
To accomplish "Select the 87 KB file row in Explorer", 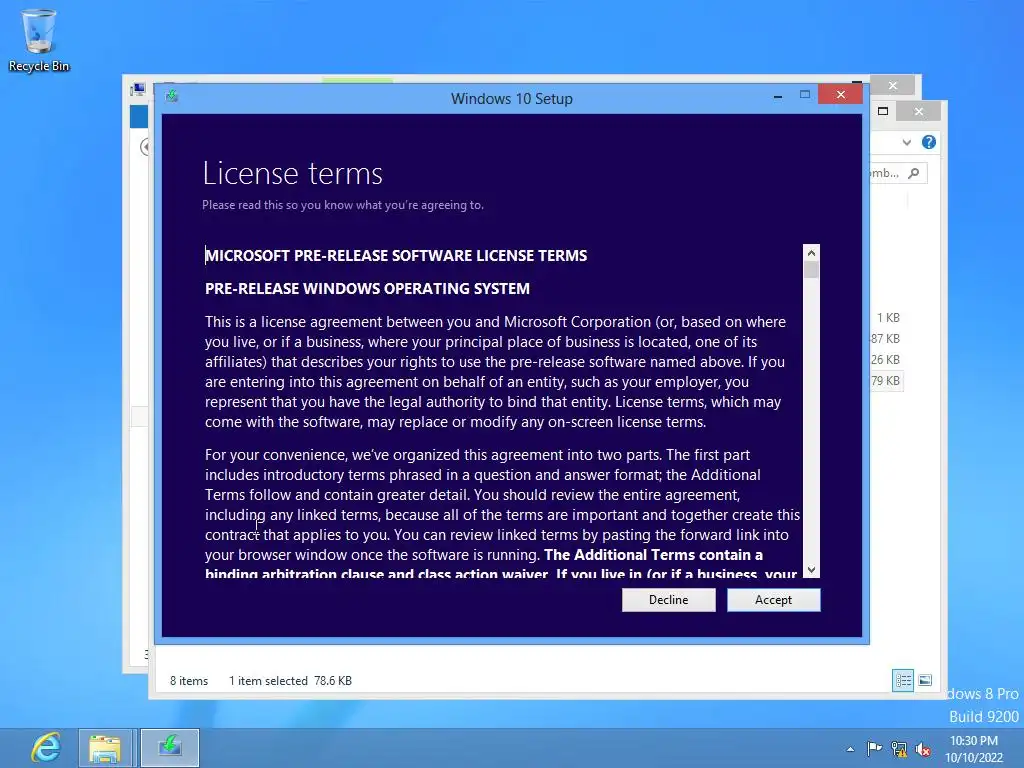I will click(x=886, y=339).
